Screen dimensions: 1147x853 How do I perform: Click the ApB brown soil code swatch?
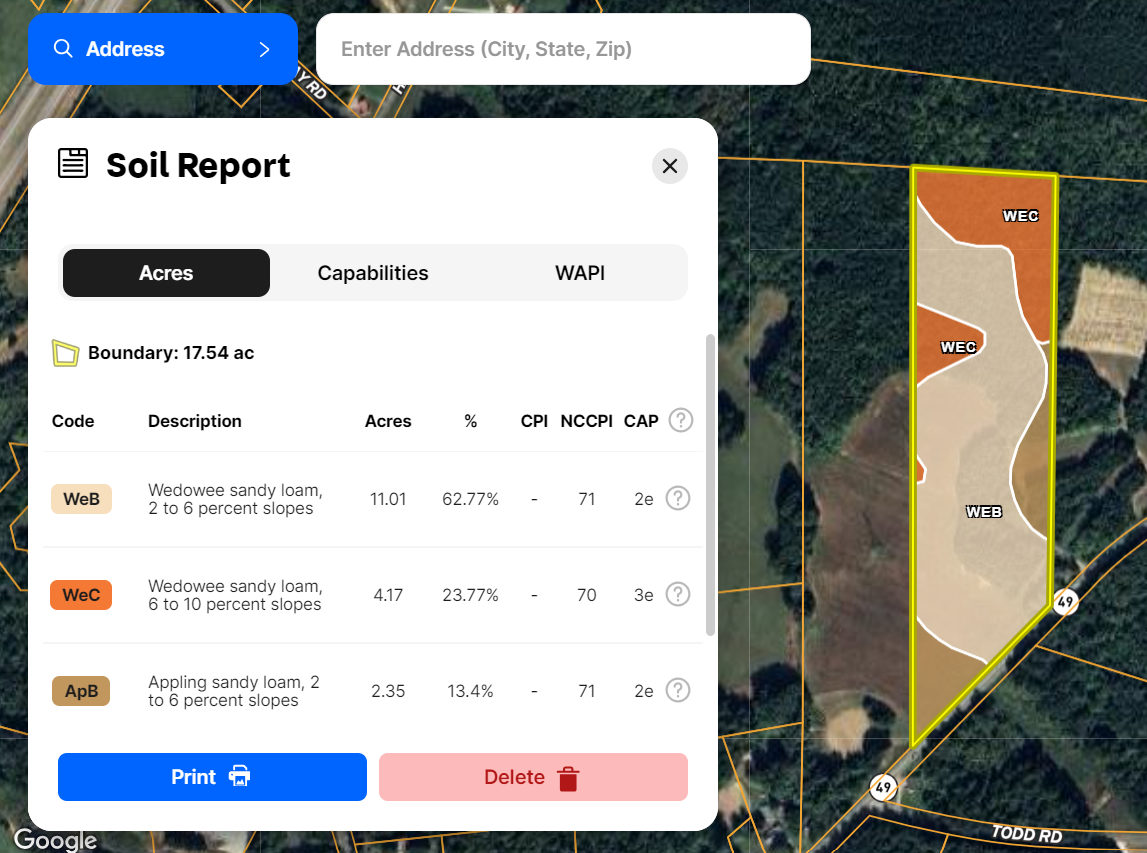[81, 691]
